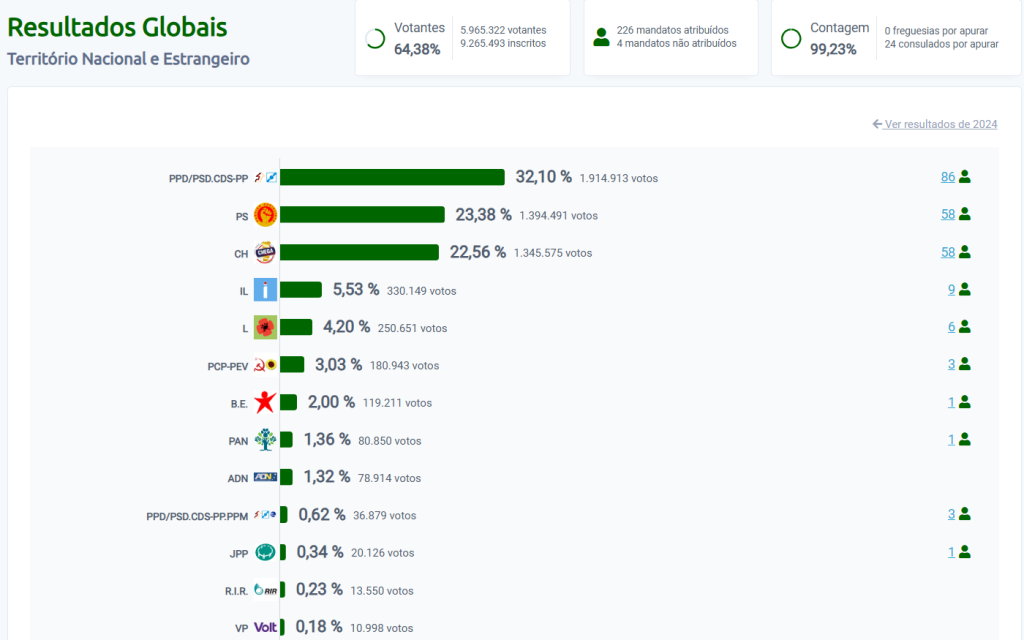
Task: Open PPD/PSD.CDS-PP 86 mandates link
Action: pos(948,177)
